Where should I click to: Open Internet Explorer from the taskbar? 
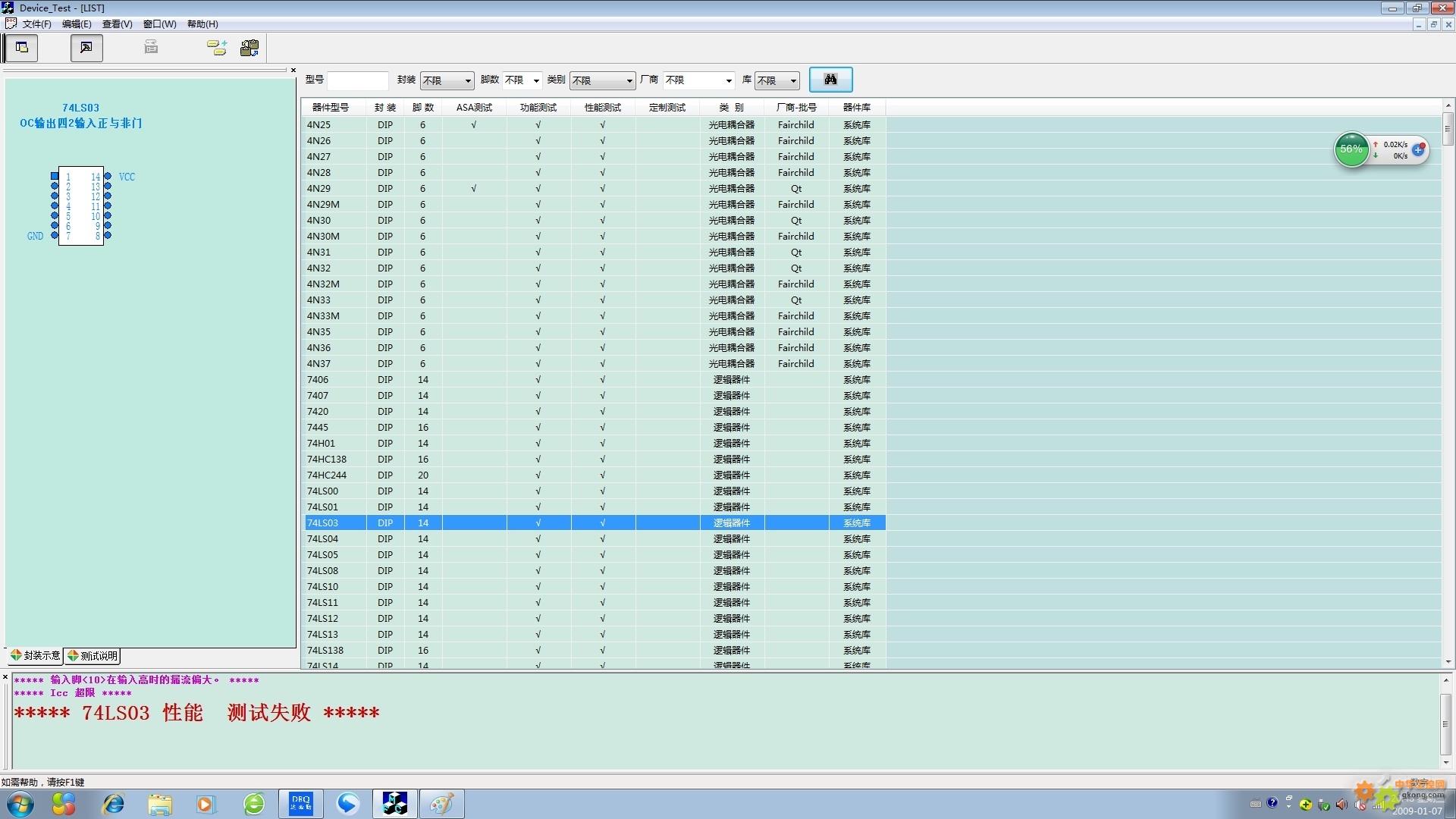(114, 804)
